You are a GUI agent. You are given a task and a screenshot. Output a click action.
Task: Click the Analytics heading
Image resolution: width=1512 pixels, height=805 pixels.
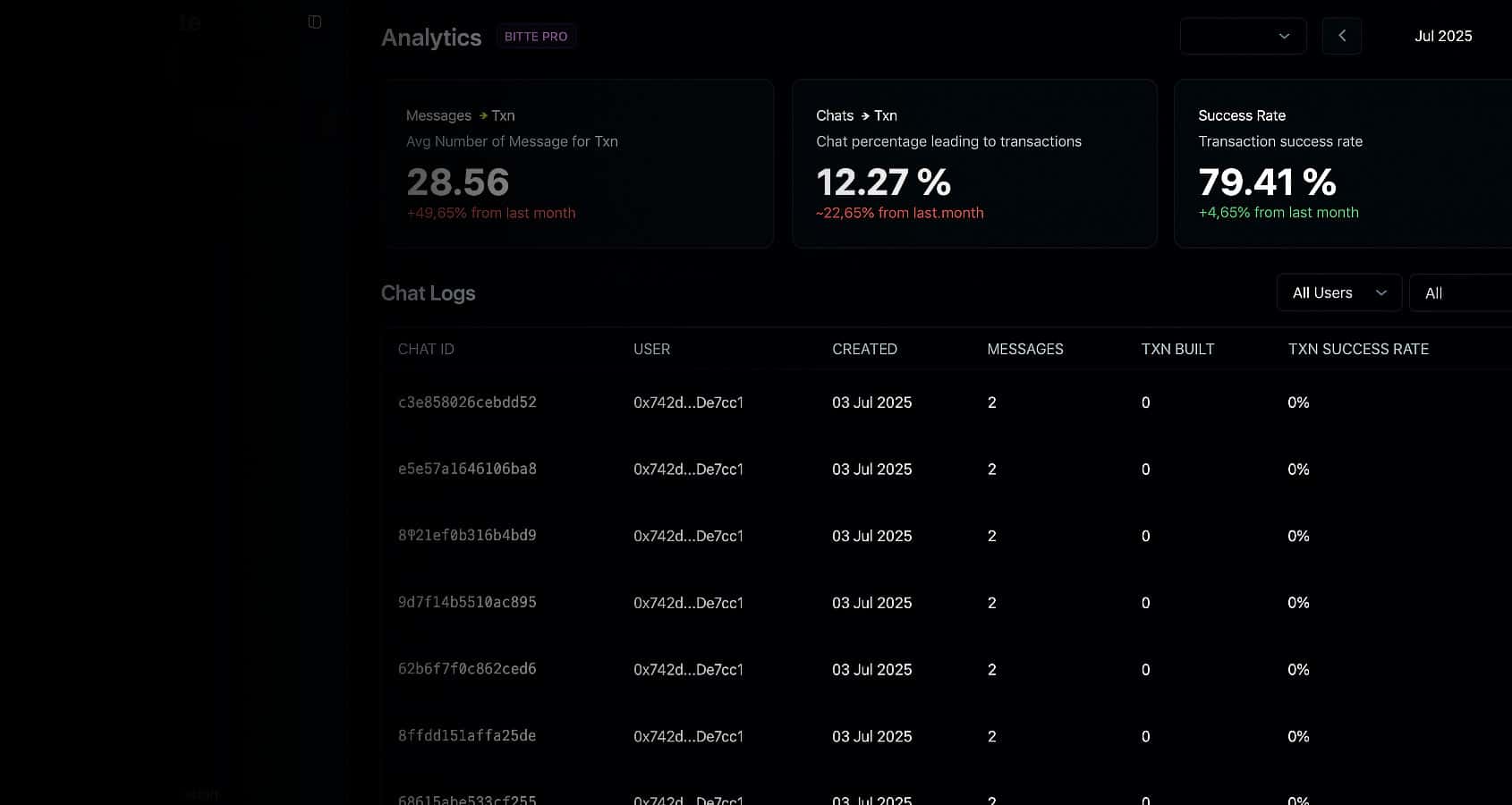pos(431,37)
